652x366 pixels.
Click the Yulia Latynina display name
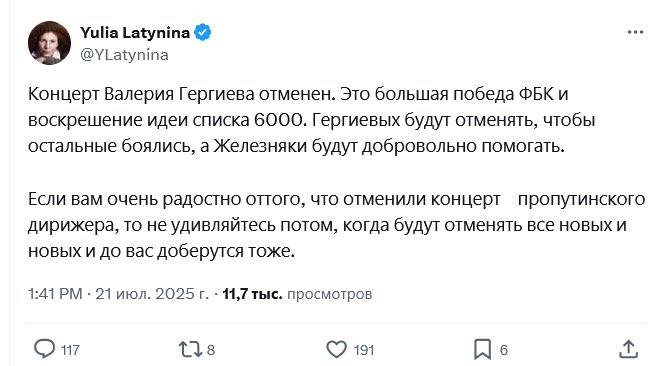click(135, 32)
